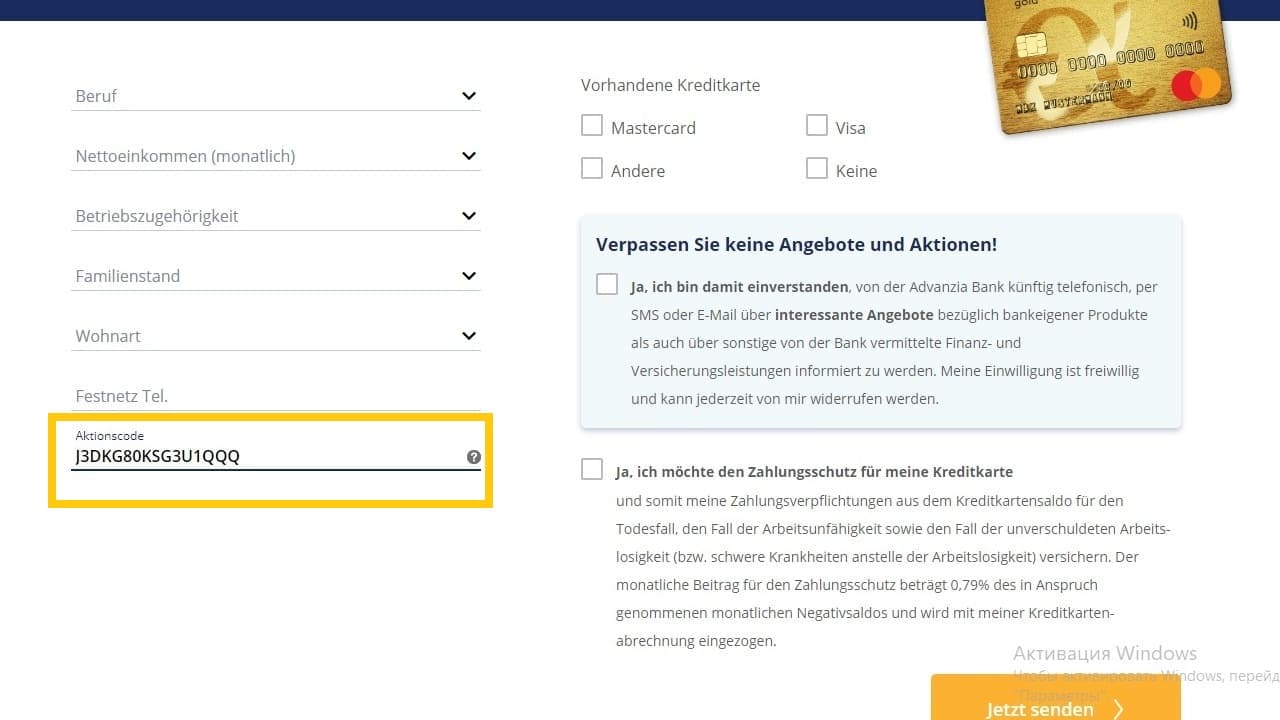Screen dimensions: 1280x720
Task: Click the arrow icon on Jetzt senden
Action: coord(1118,709)
